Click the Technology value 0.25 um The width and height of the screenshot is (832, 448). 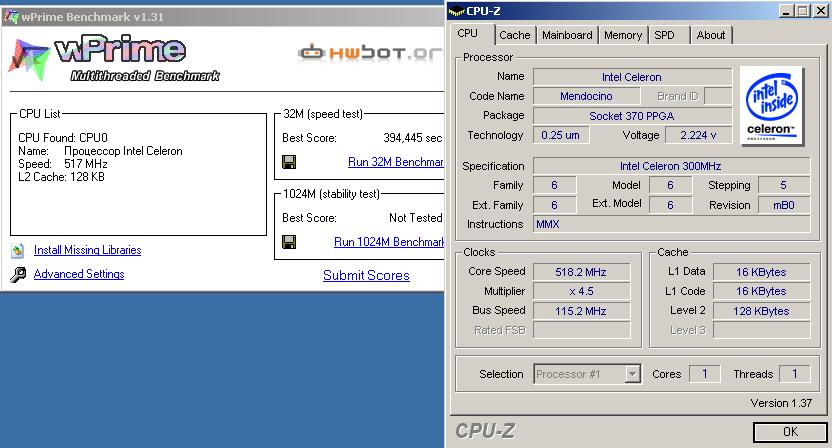[x=560, y=135]
